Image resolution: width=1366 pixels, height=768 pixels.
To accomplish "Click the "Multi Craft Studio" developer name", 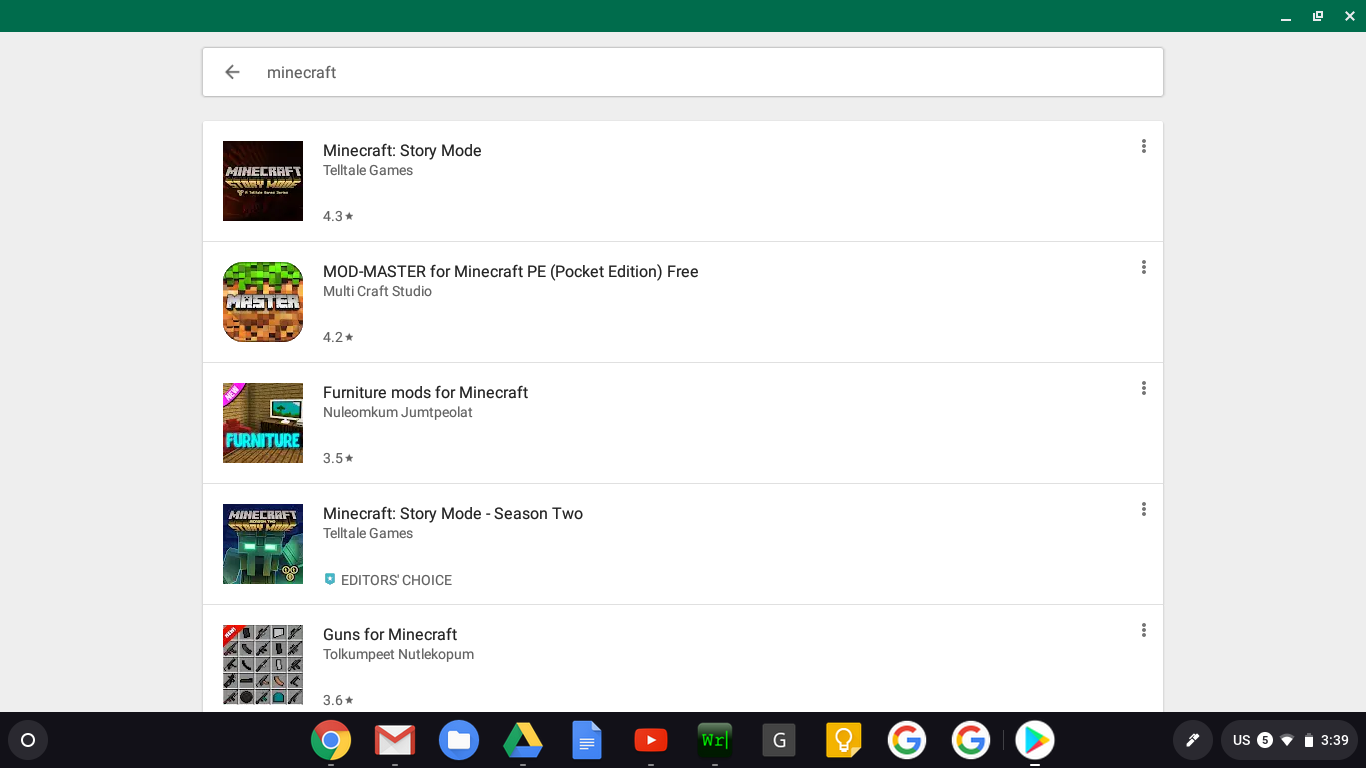I will pyautogui.click(x=377, y=291).
